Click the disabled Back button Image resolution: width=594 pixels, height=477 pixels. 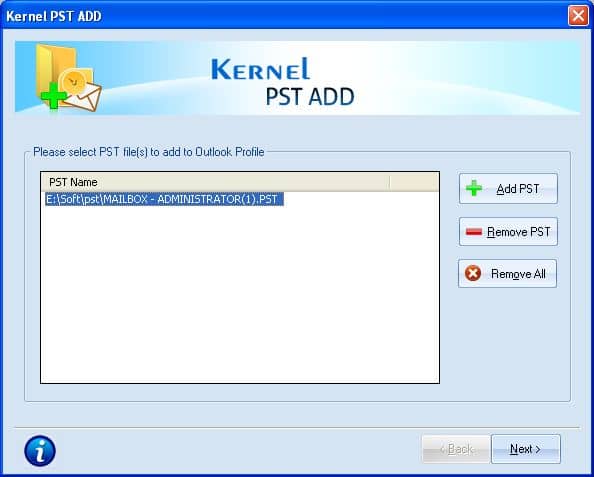456,449
